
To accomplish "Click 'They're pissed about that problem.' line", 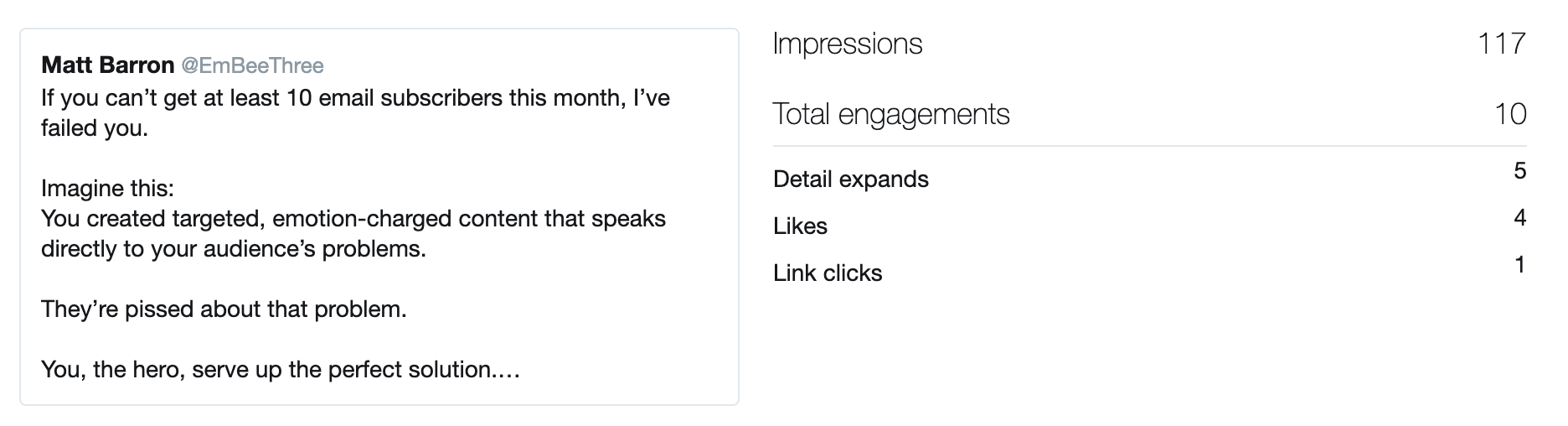I will point(224,309).
